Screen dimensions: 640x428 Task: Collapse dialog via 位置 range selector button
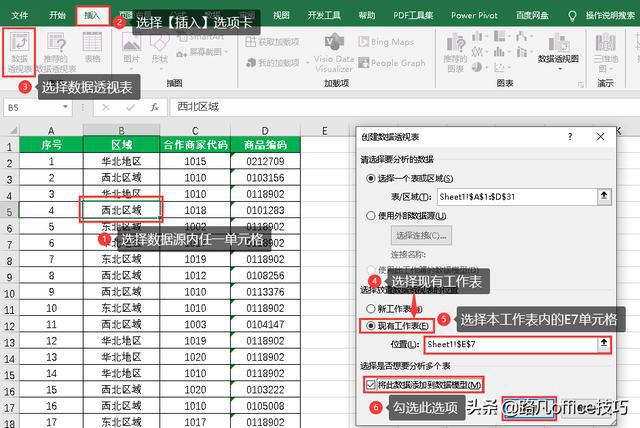(x=604, y=344)
